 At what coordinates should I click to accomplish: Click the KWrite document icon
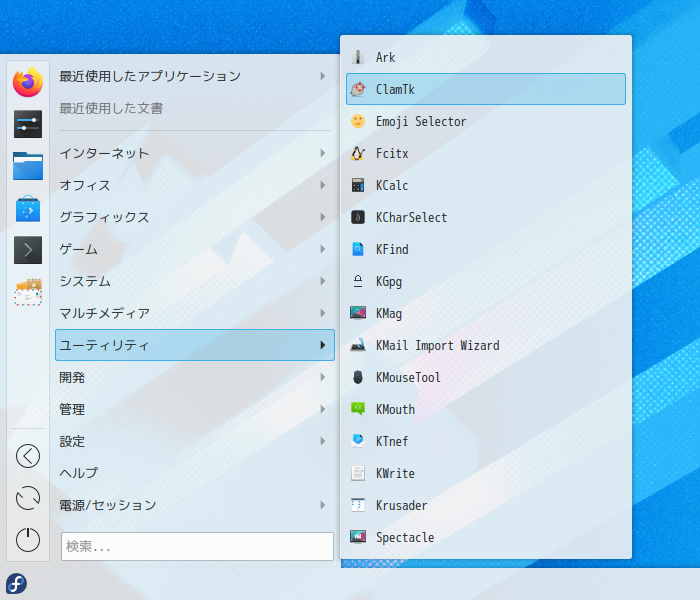tap(358, 473)
